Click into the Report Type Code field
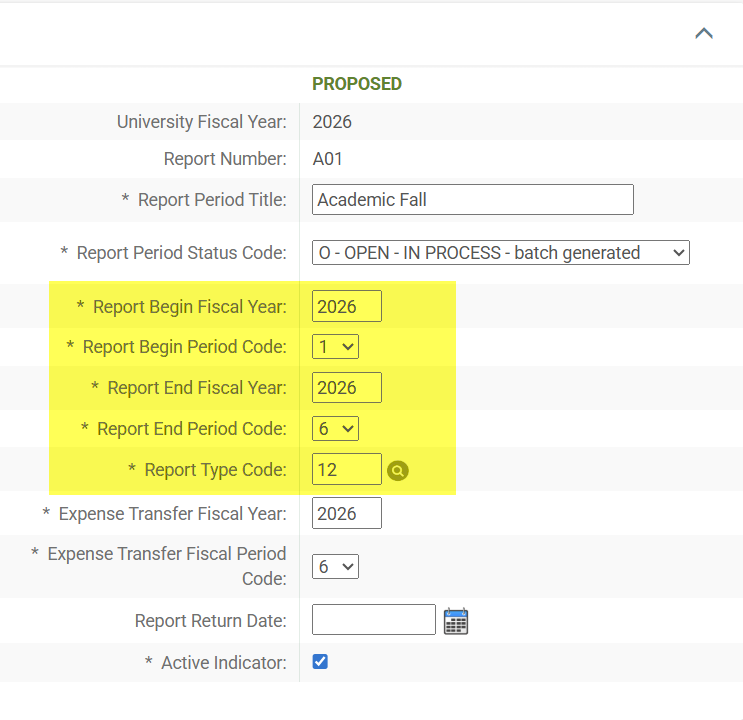The width and height of the screenshot is (743, 720). click(346, 469)
